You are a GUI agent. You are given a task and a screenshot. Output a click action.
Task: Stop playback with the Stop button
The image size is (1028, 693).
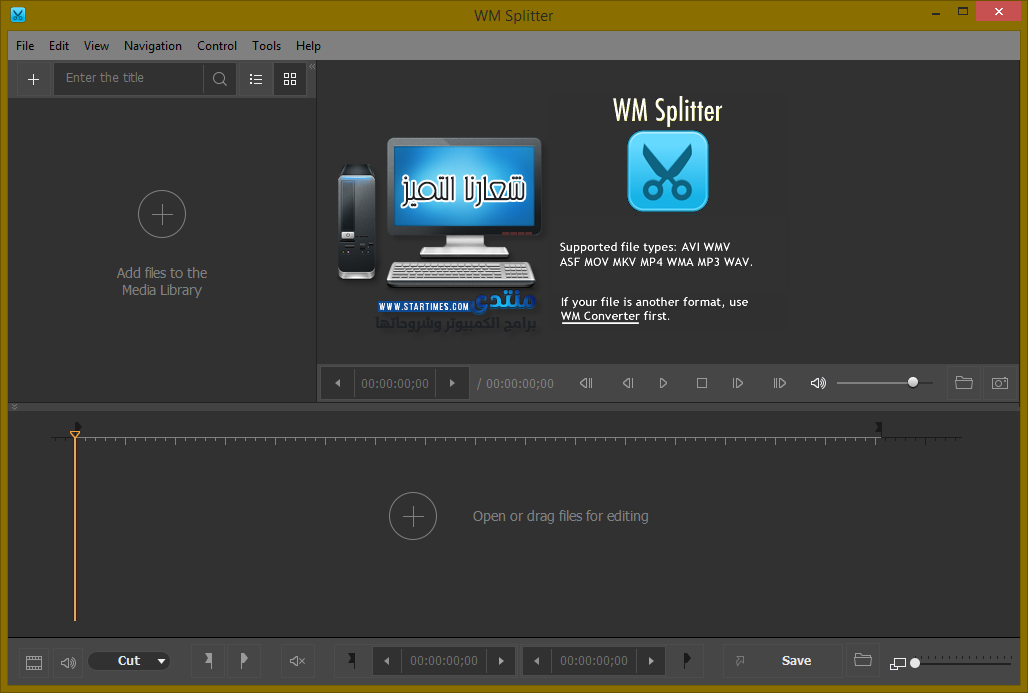(702, 384)
